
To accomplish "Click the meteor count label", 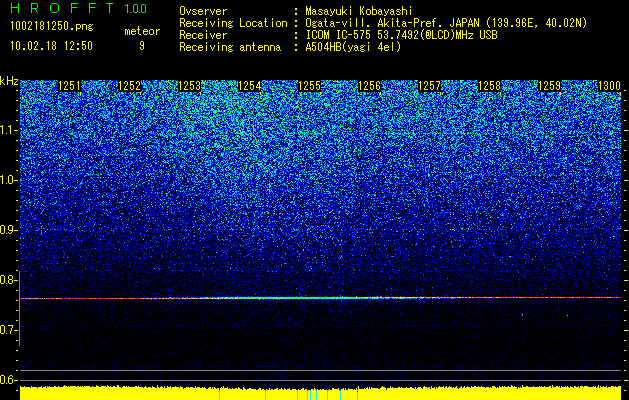I will click(142, 31).
